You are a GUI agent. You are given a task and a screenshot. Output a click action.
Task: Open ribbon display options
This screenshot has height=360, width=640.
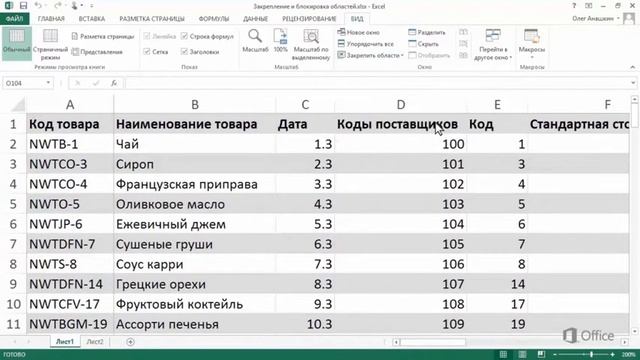(x=589, y=6)
